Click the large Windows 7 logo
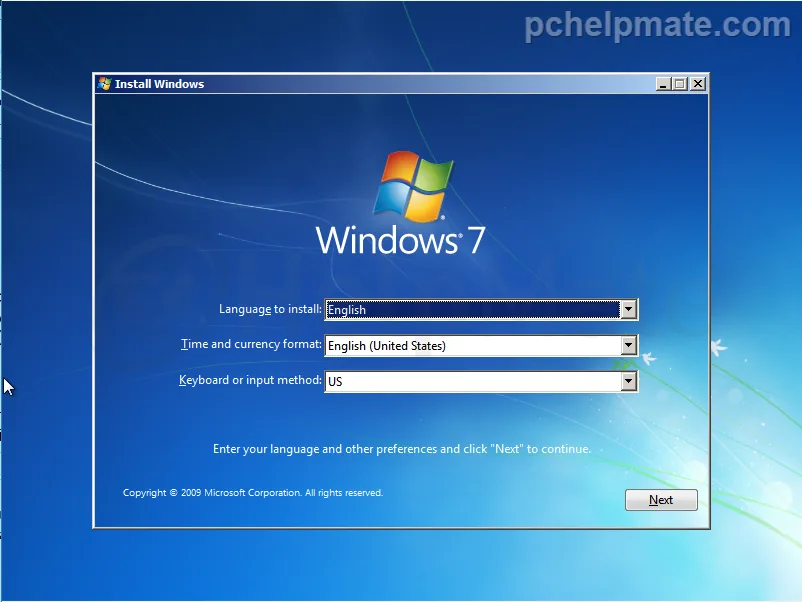 (x=400, y=204)
